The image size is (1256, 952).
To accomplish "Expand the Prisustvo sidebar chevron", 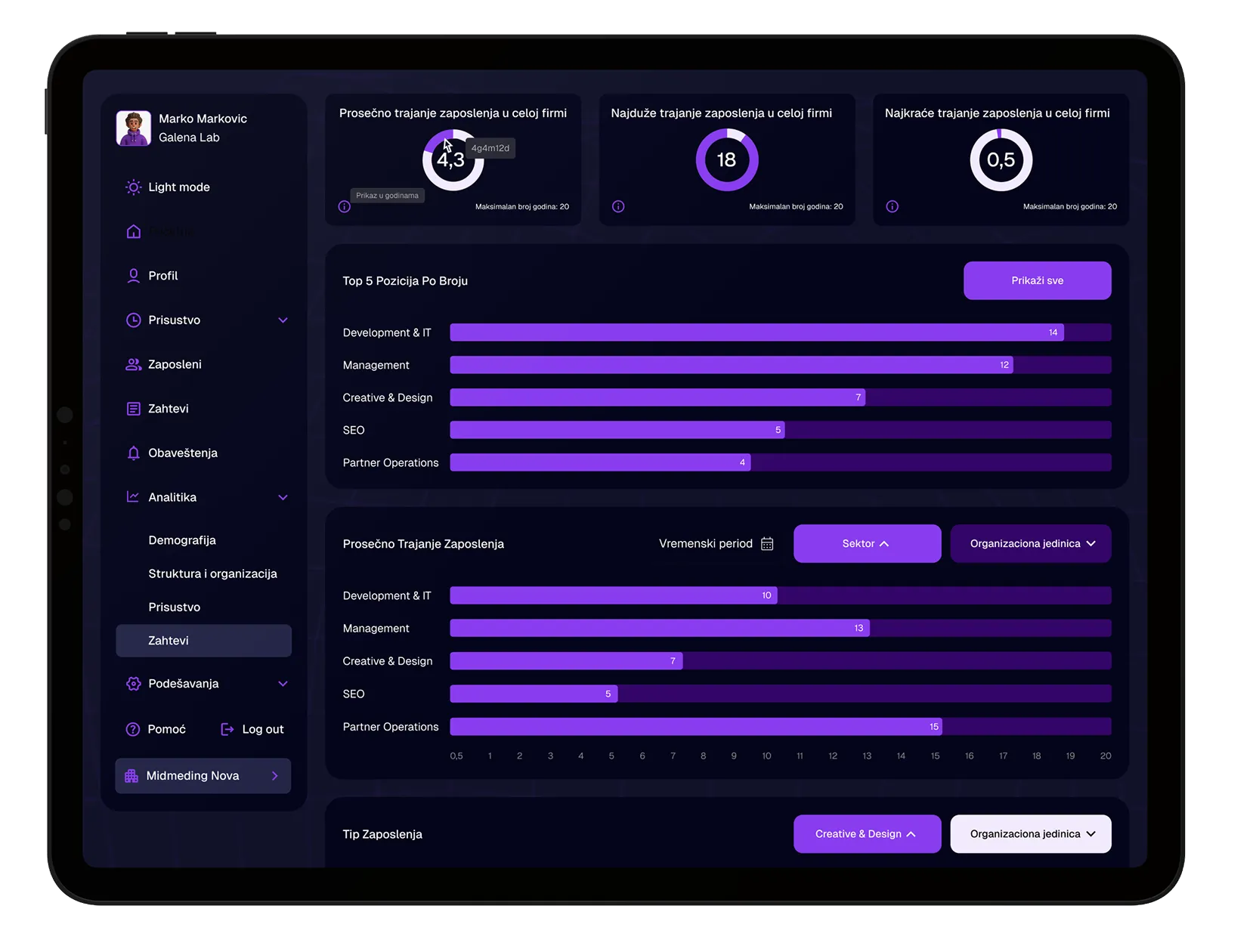I will 283,320.
